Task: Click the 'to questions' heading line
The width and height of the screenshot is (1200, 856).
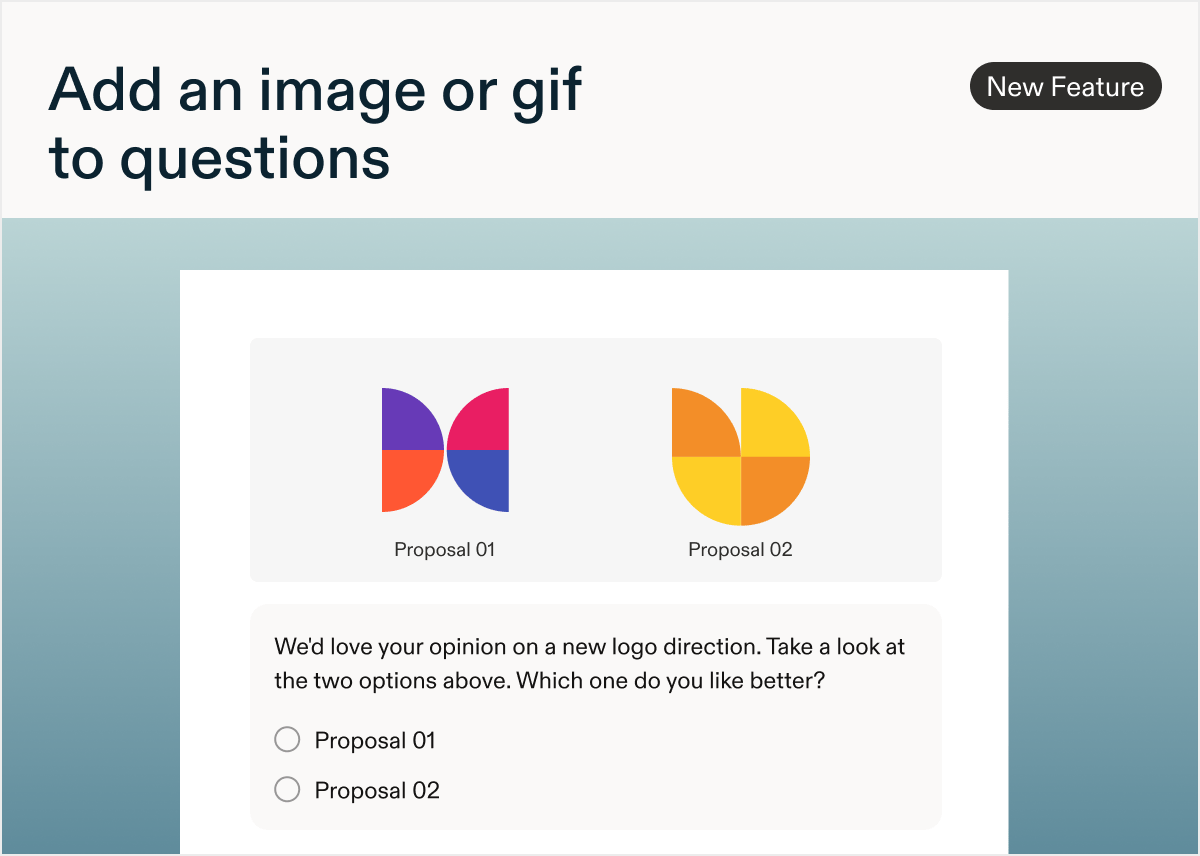Action: (x=219, y=158)
